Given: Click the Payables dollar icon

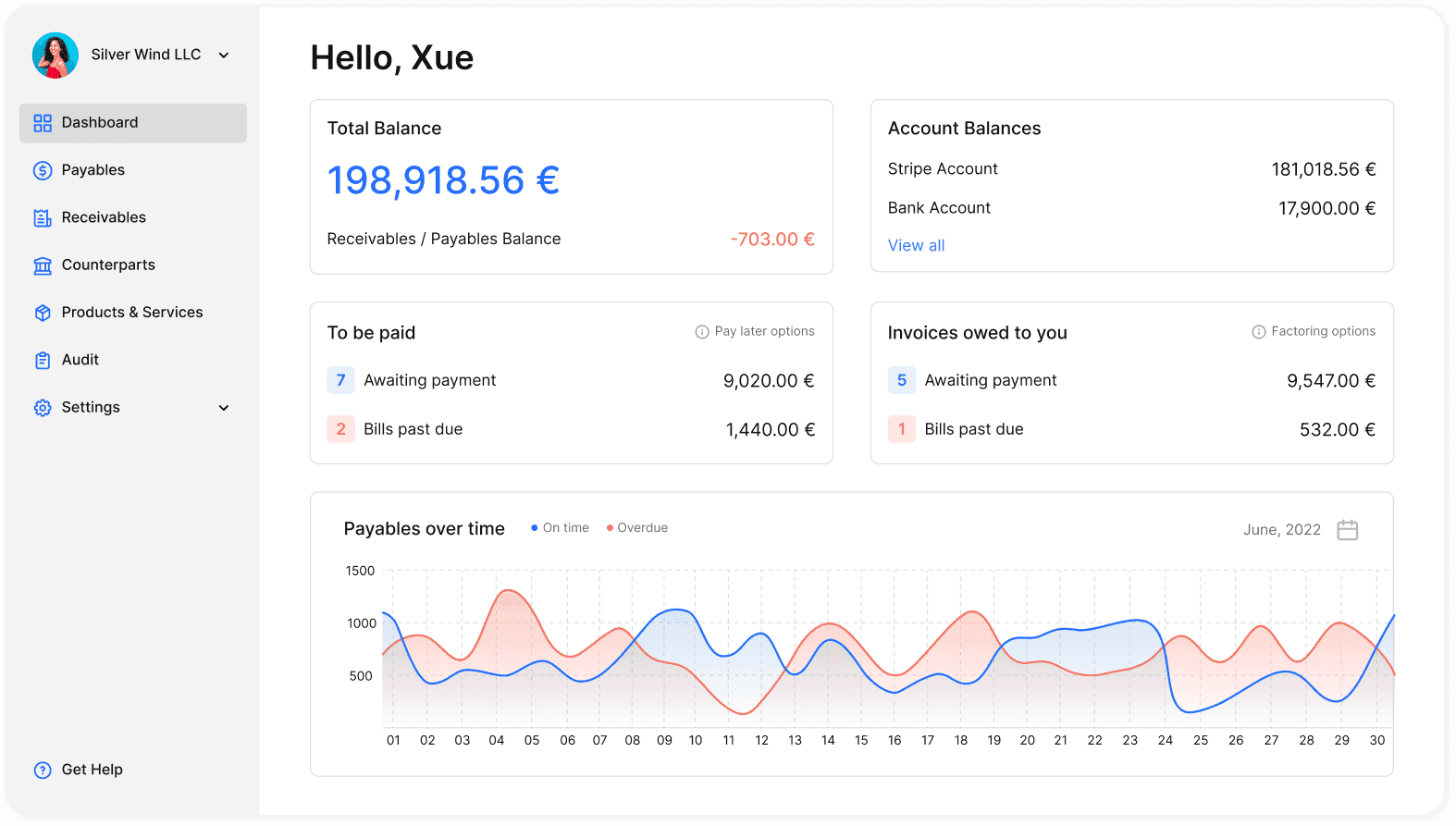Looking at the screenshot, I should click(x=43, y=170).
